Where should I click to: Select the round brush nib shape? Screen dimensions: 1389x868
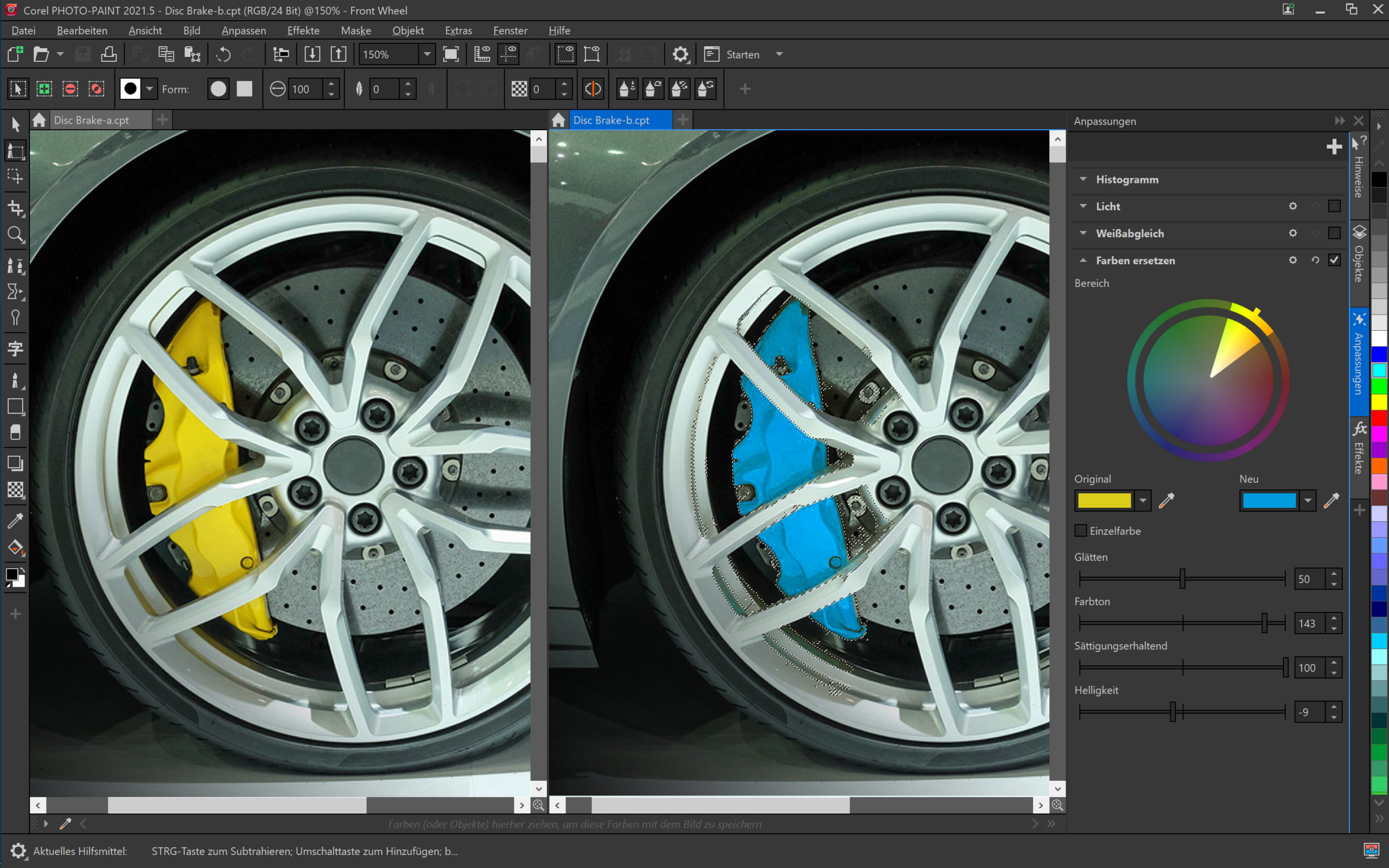coord(218,89)
